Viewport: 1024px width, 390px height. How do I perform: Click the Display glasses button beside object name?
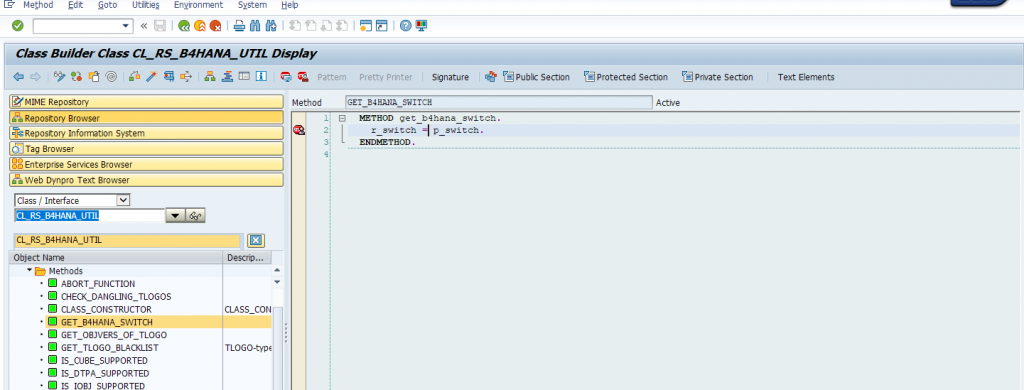coord(195,216)
